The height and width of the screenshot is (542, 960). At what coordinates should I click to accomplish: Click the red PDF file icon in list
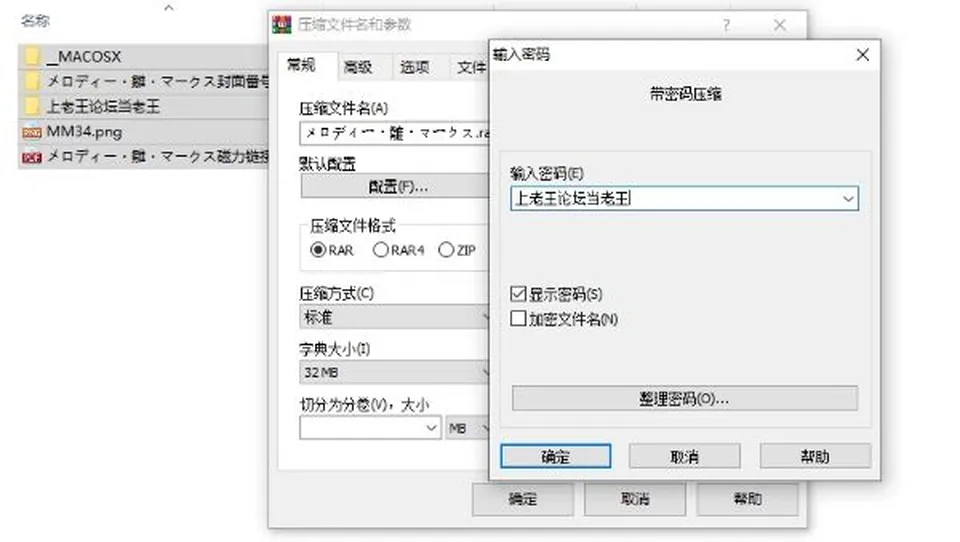coord(32,157)
